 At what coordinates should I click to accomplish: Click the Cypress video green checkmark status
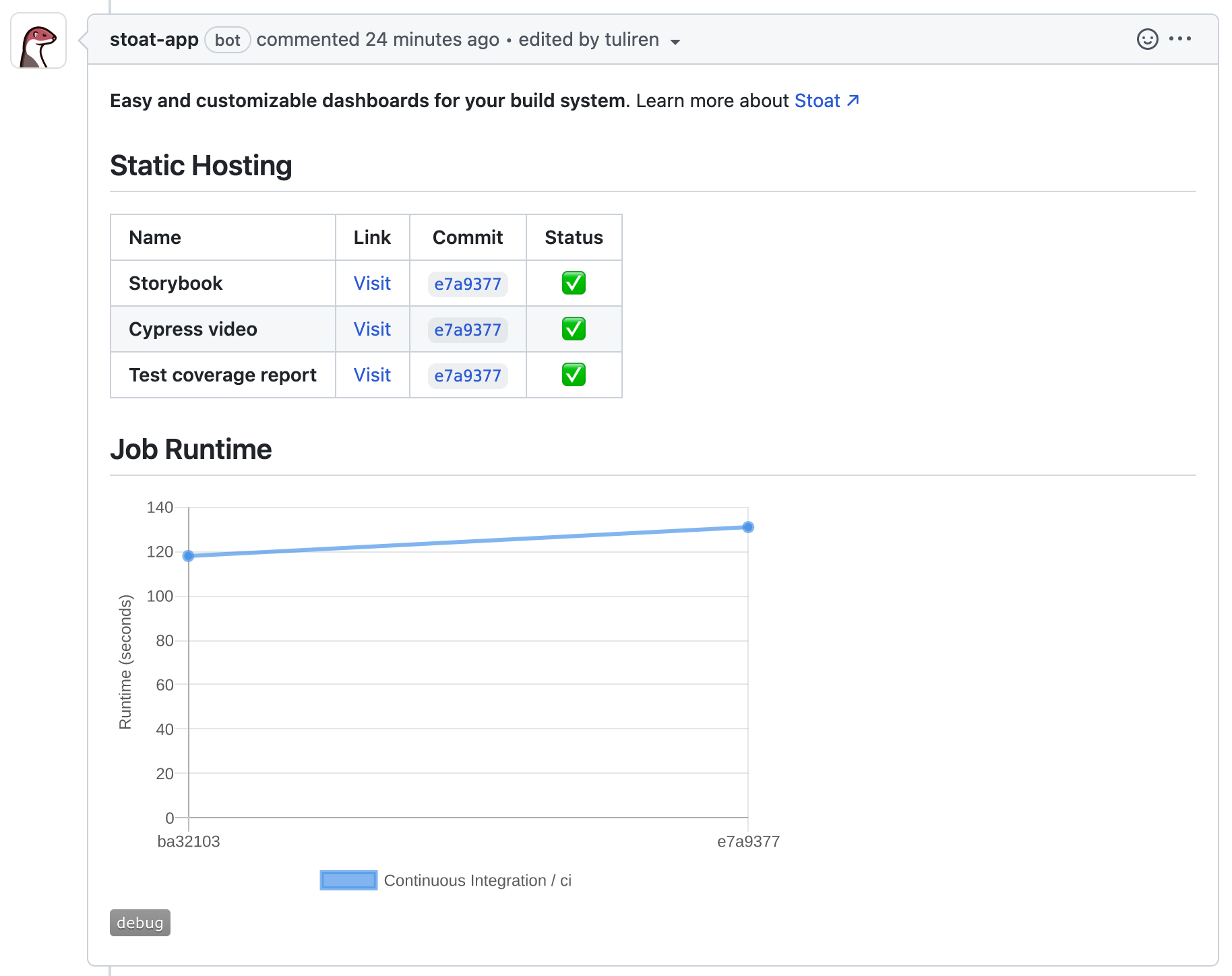(x=574, y=329)
